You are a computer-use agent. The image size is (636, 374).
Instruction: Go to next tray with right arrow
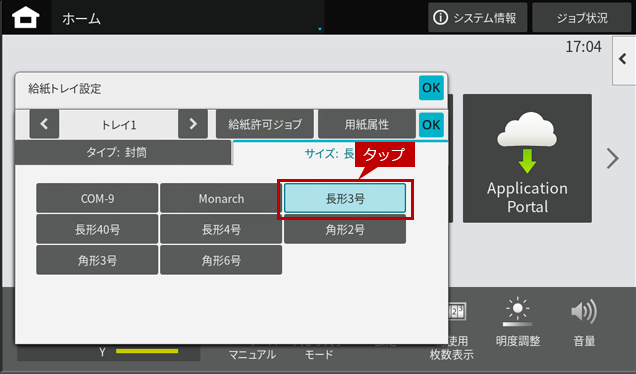193,124
